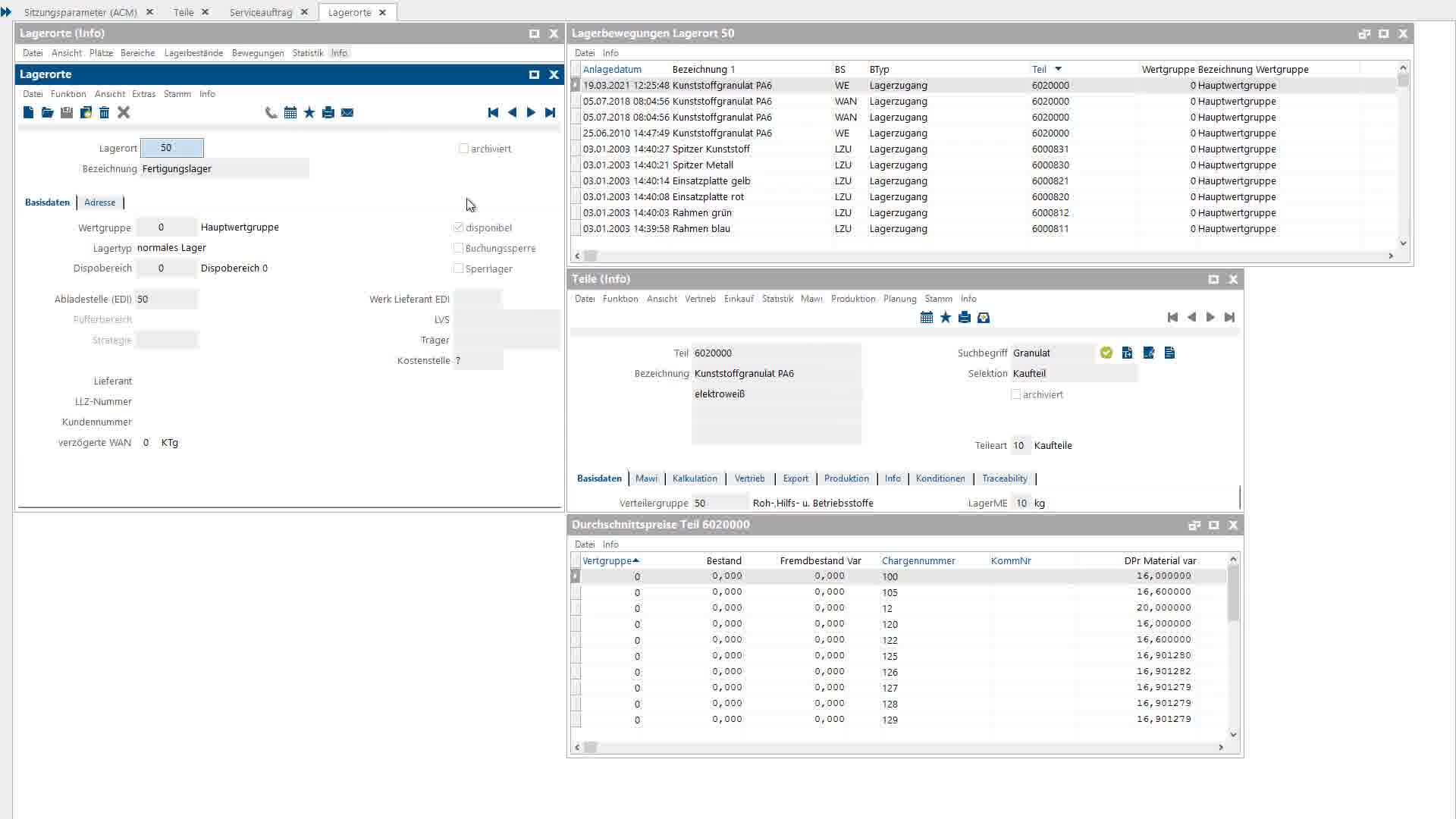Switch to the Sitzungsparameter (ACM) tab
Viewport: 1456px width, 819px height.
[x=80, y=12]
